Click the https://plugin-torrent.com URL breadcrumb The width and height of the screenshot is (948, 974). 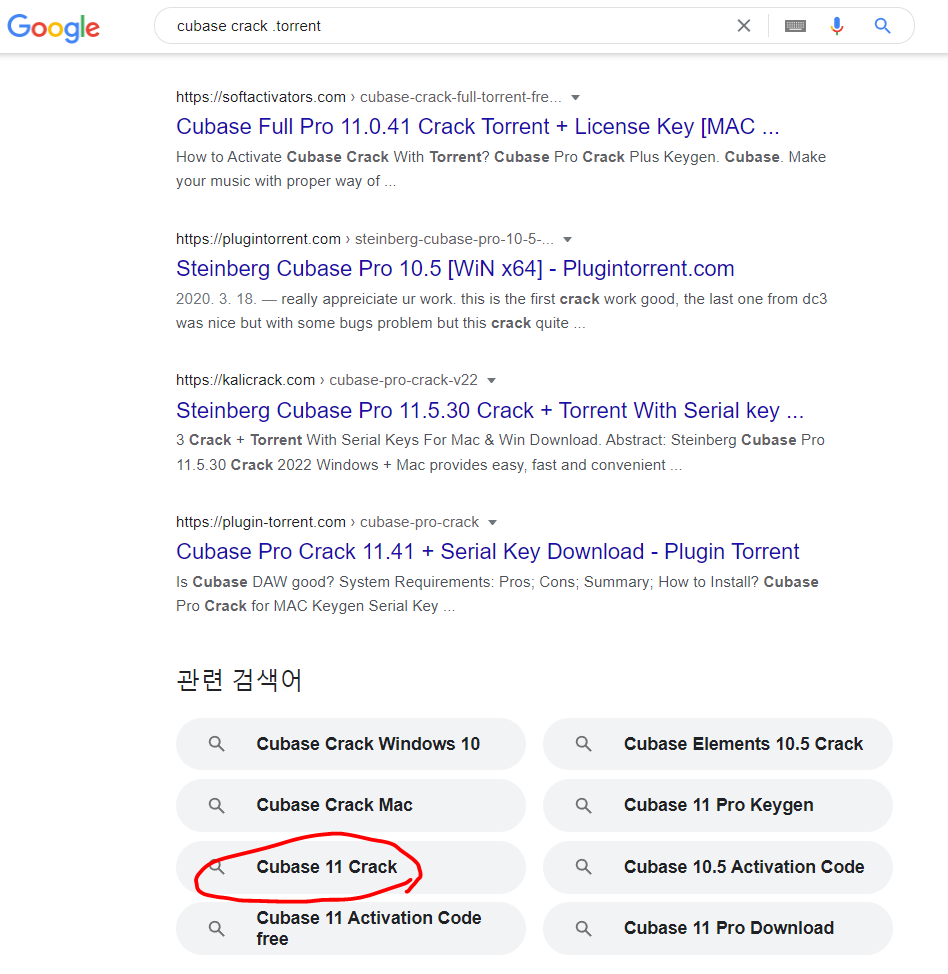327,522
